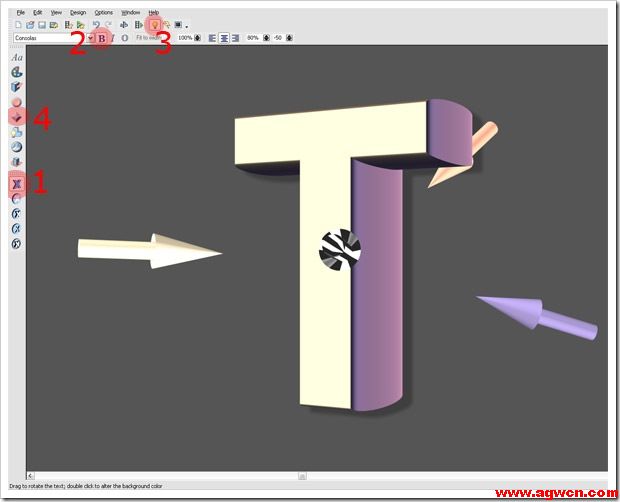Click the lightbulb lighting icon in toolbar
Screen dimensions: 620x502
tap(153, 24)
